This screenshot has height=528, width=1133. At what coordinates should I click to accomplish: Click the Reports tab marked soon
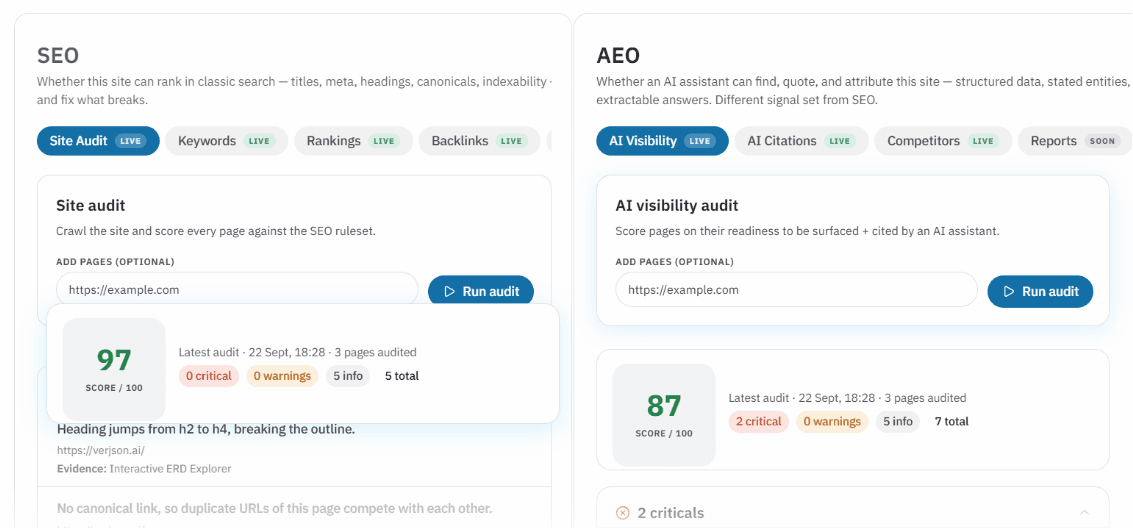pos(1074,141)
